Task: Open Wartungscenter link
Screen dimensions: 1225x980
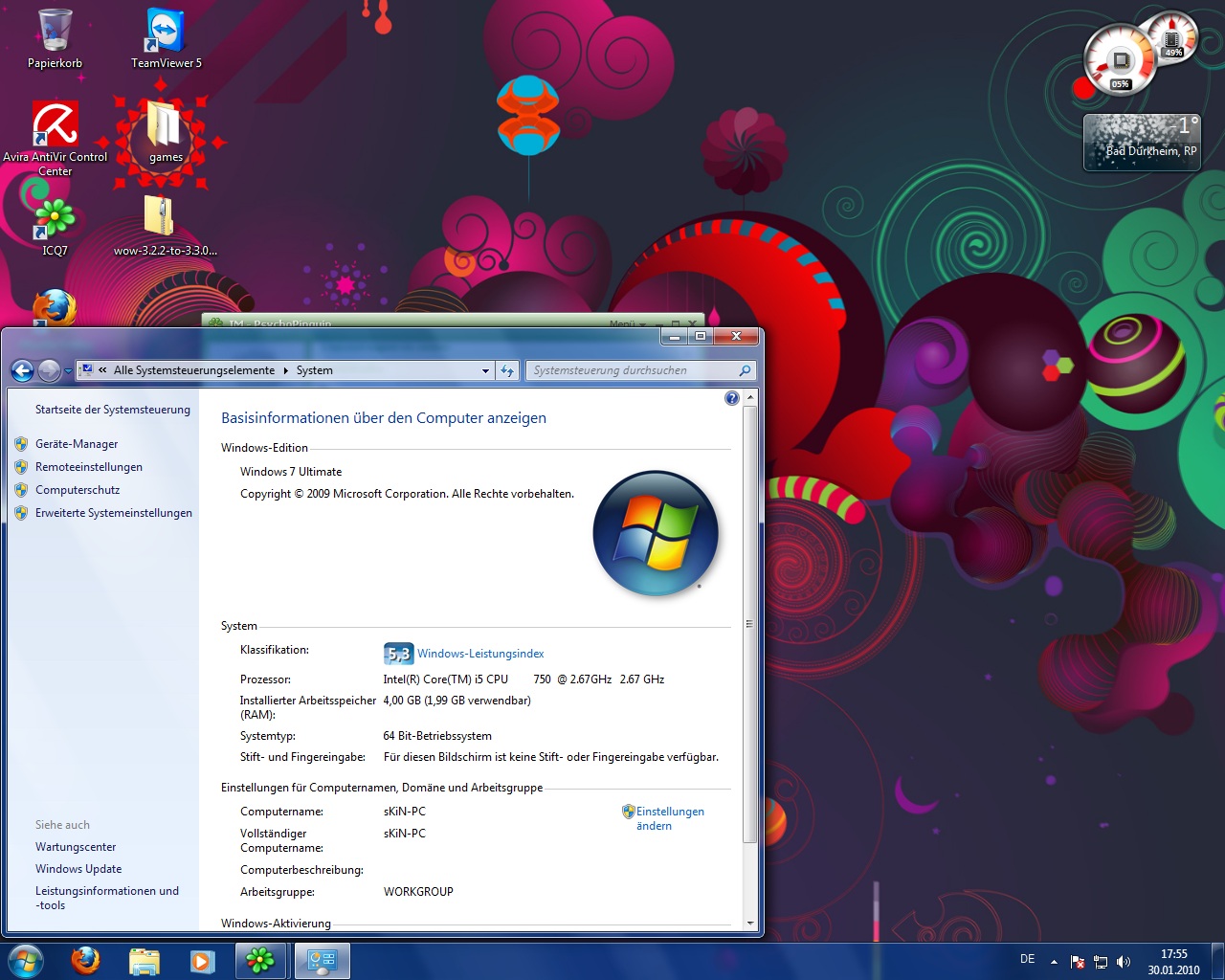Action: (76, 847)
